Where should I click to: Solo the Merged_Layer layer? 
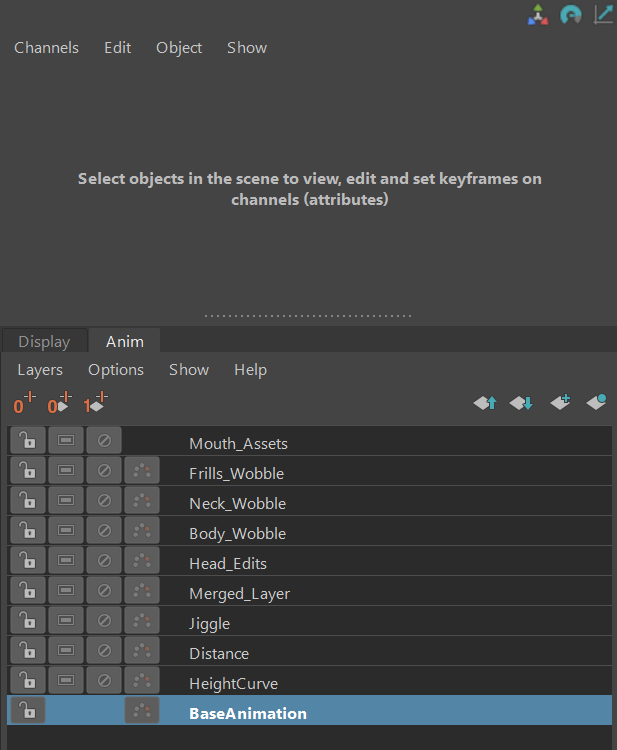coord(66,591)
